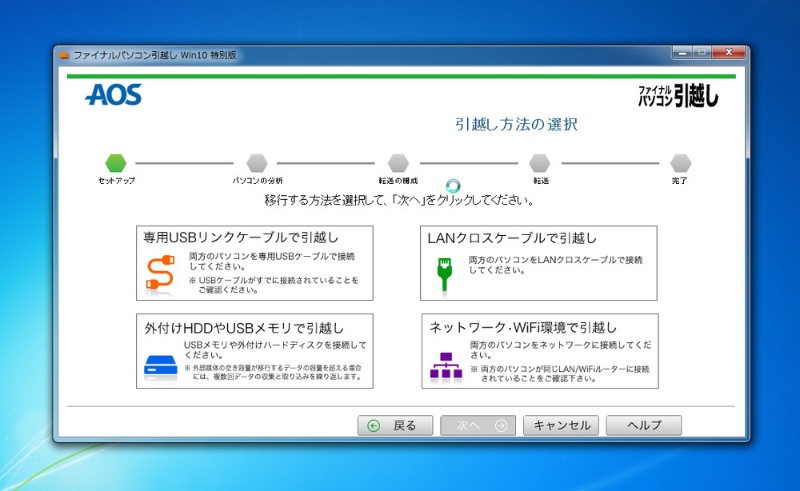Image resolution: width=800 pixels, height=491 pixels.
Task: Click the パソコンの分析 step hexagon
Action: [257, 162]
